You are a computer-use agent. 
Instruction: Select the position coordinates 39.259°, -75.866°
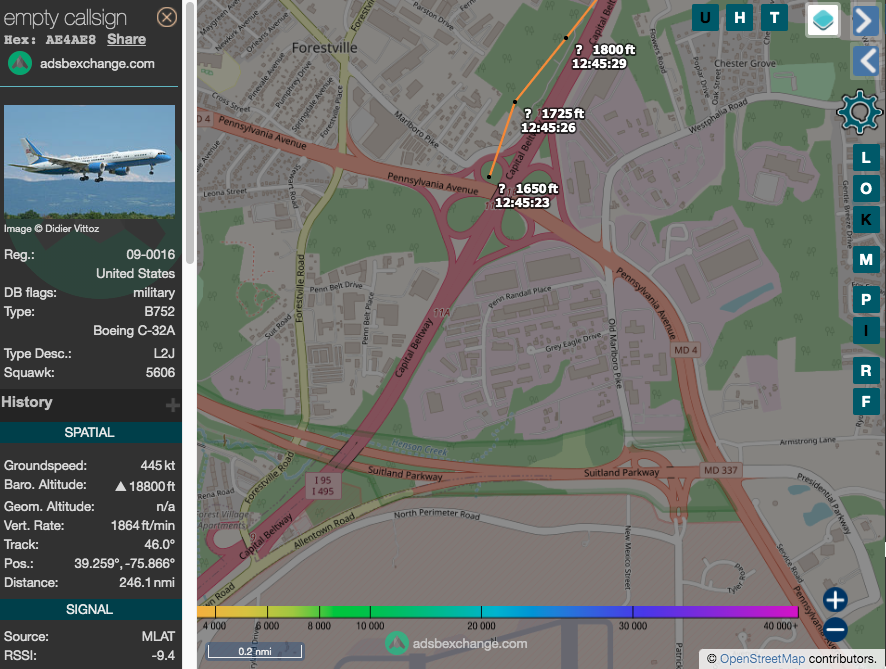point(125,564)
